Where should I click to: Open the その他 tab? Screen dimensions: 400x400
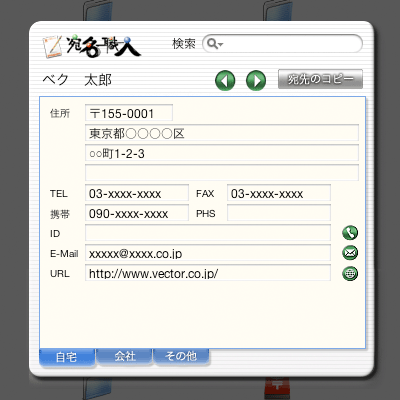[x=181, y=357]
